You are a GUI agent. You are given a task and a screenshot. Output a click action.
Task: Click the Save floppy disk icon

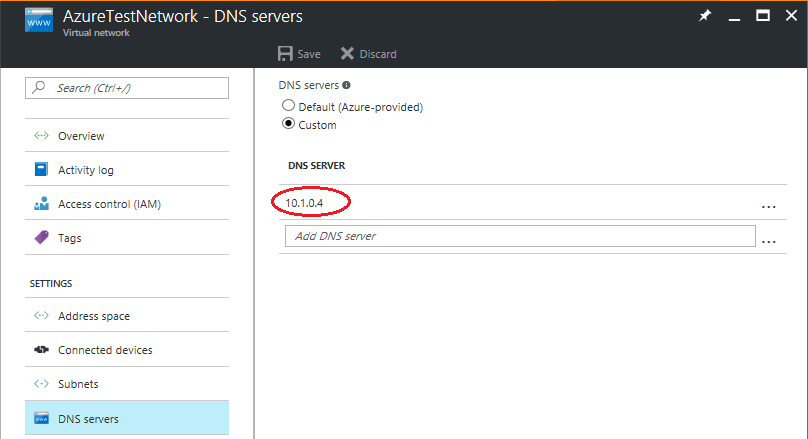tap(285, 54)
